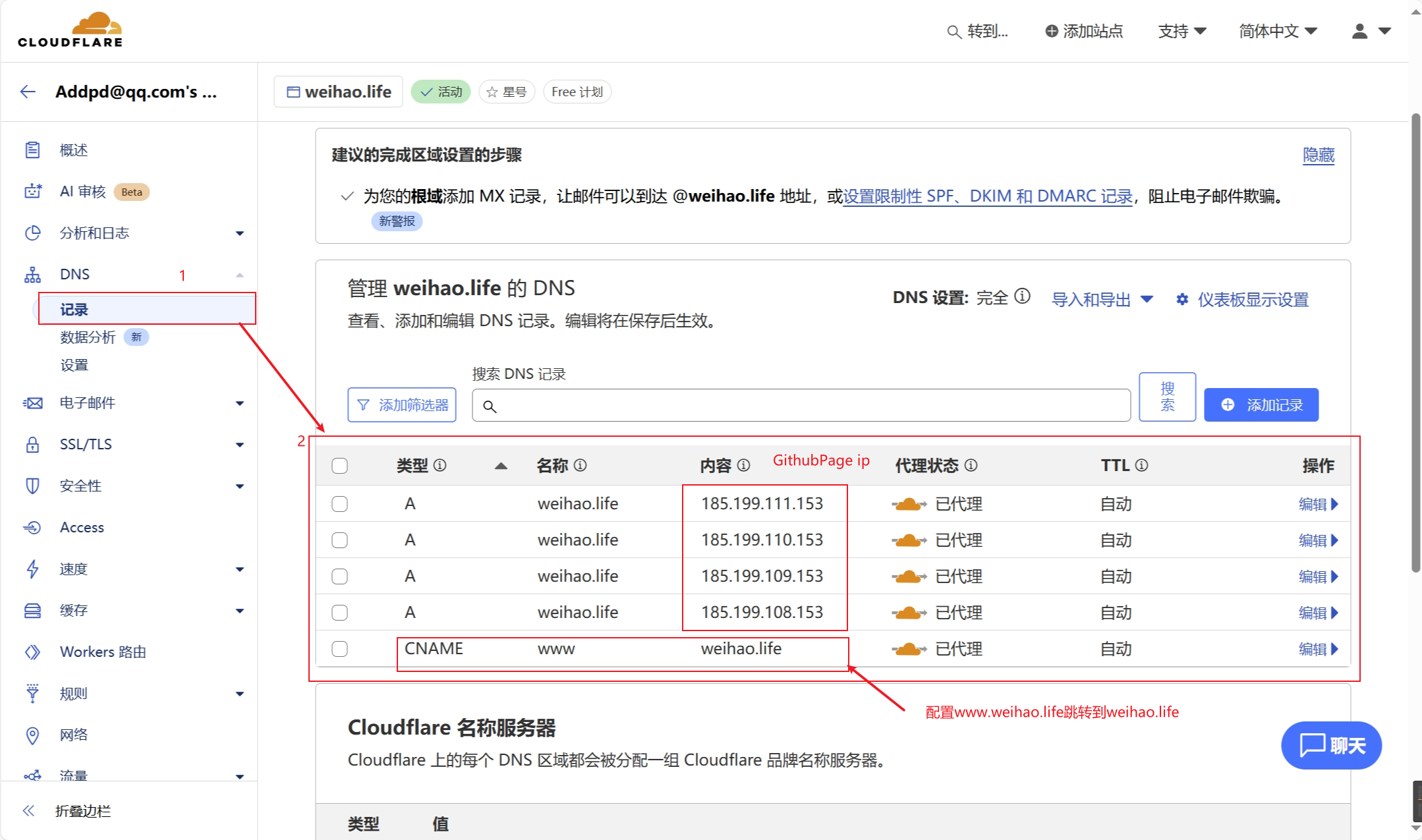Click the 网络 location pin icon
Screen dimensions: 1422x840
click(32, 735)
